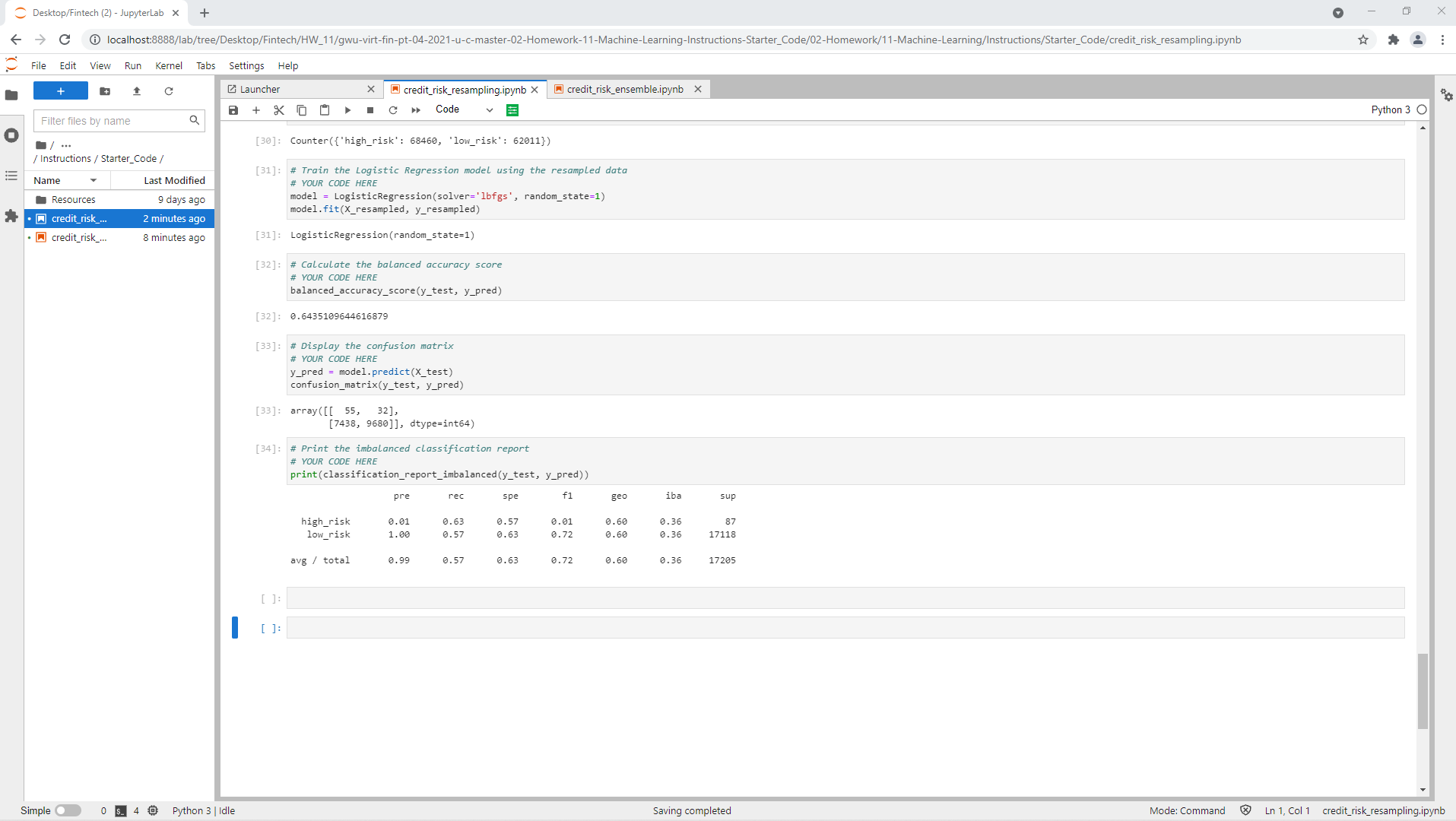
Task: Open the View menu
Action: click(x=100, y=66)
